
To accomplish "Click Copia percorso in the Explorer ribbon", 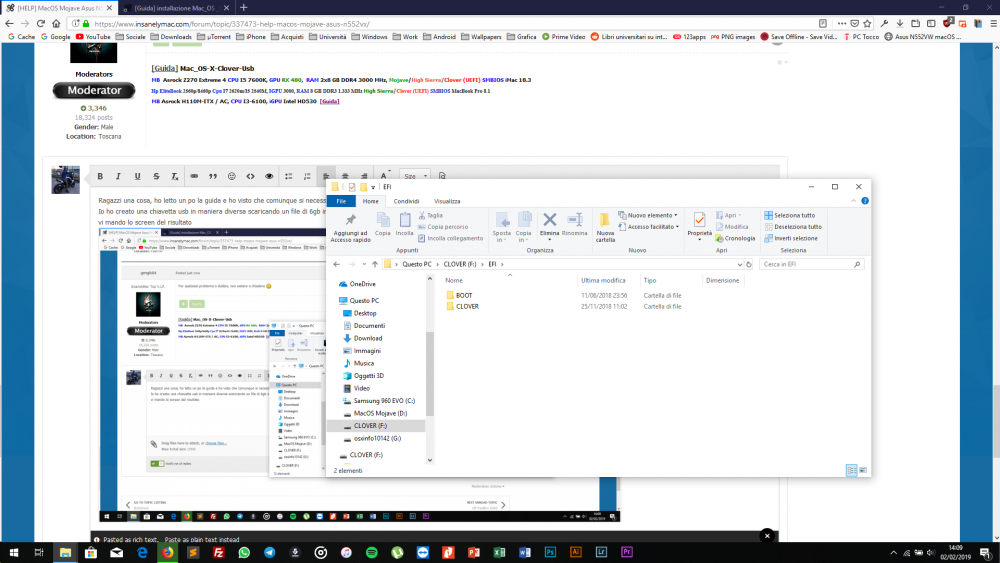I will [443, 227].
